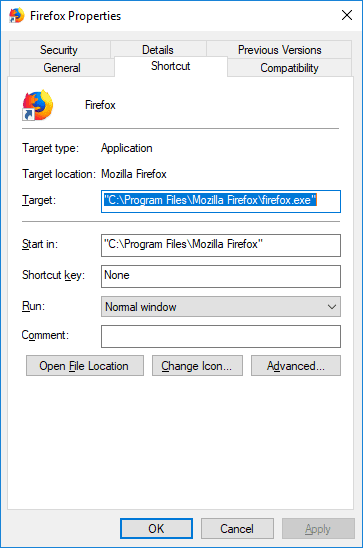Click the Start in text field
Image resolution: width=363 pixels, height=548 pixels.
pos(221,245)
